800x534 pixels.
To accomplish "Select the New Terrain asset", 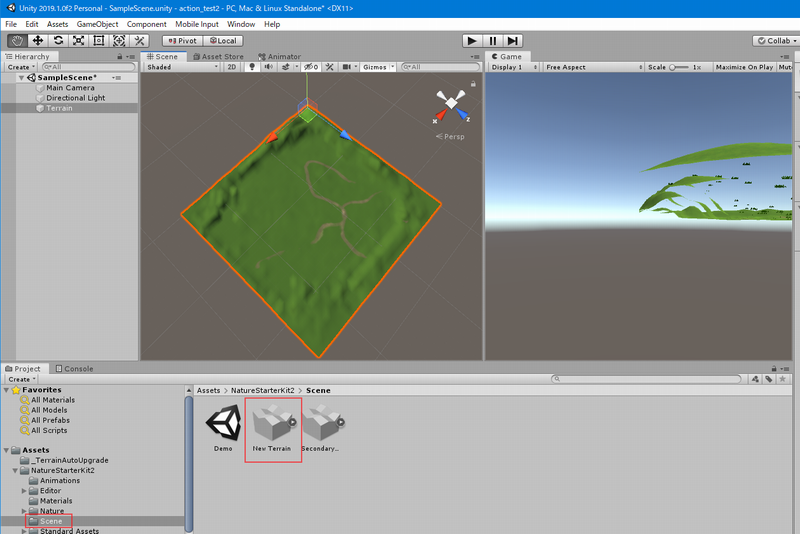I will pos(272,427).
